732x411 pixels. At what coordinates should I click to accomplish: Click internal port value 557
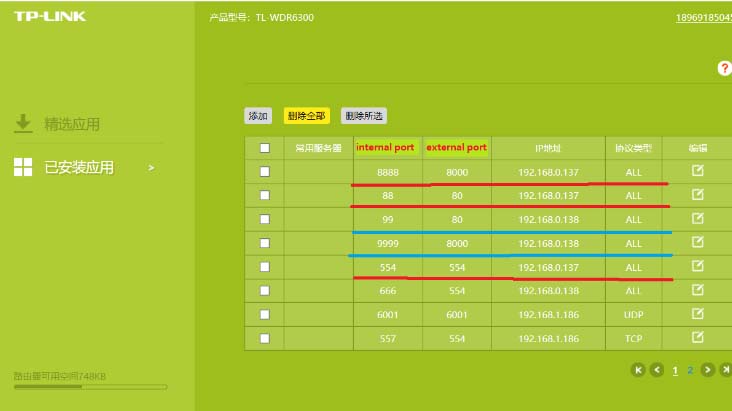388,339
